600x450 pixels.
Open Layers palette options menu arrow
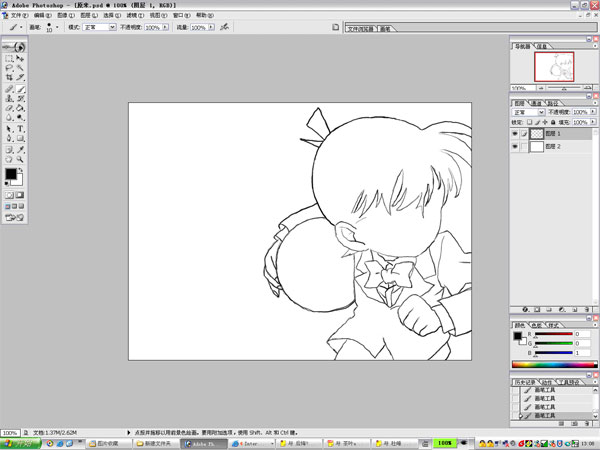595,103
